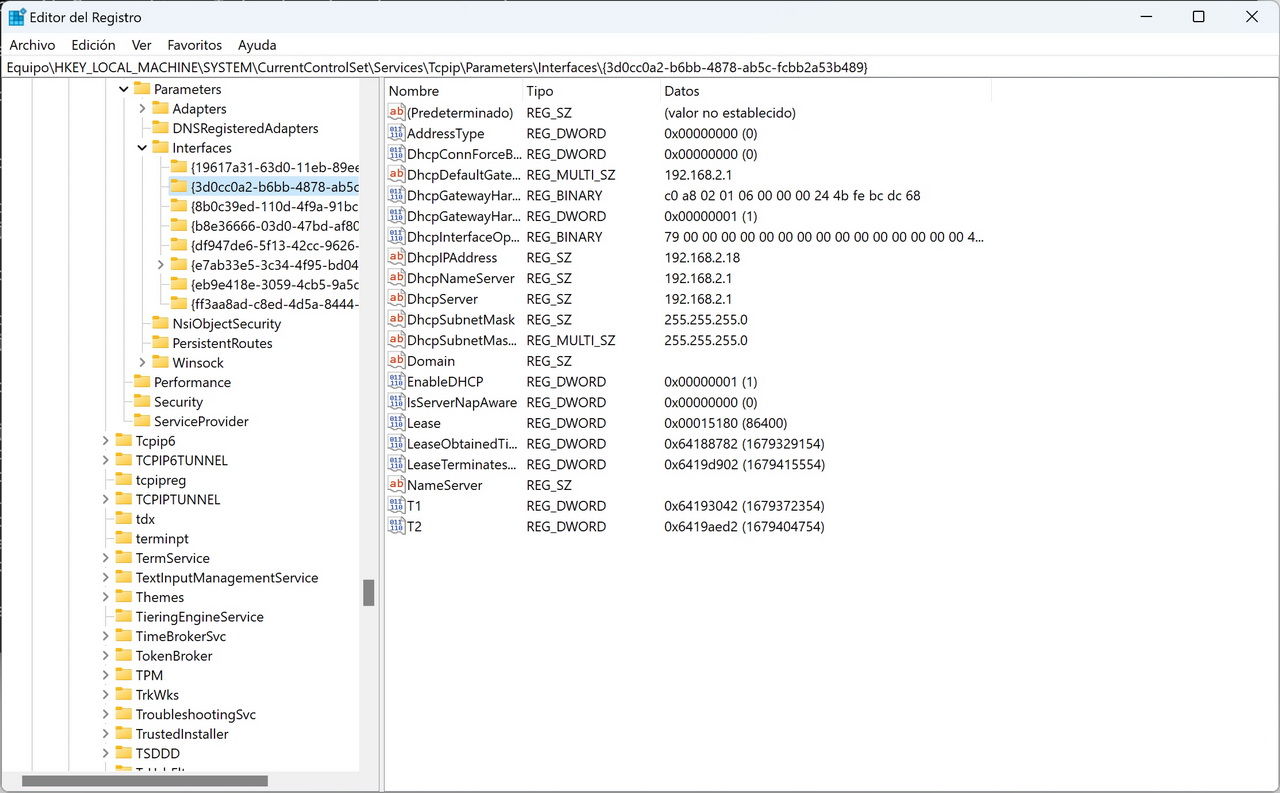Open the Ver menu
The image size is (1280, 793).
[141, 45]
